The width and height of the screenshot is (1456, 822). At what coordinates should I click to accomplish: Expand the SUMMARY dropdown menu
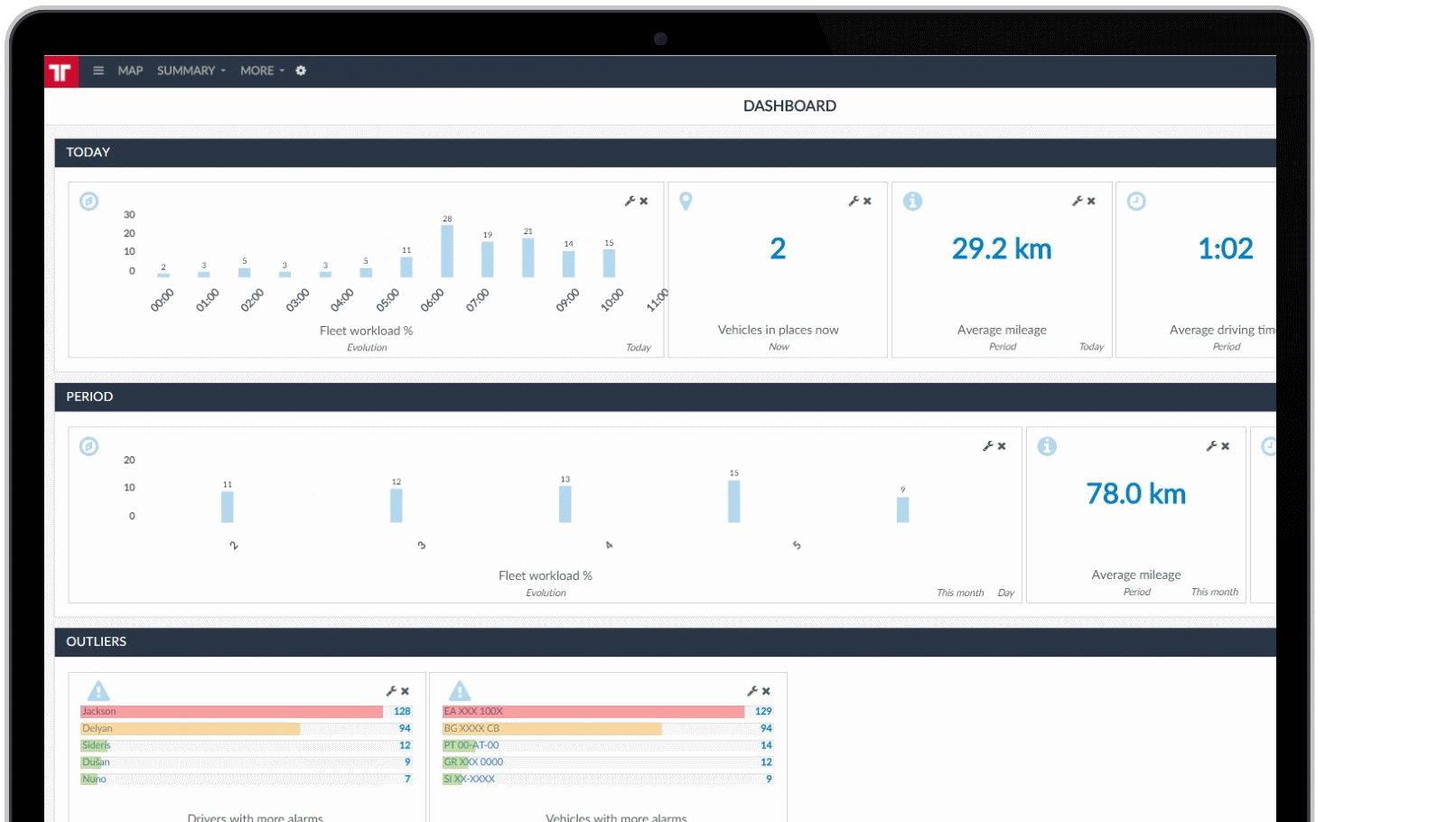pos(191,70)
